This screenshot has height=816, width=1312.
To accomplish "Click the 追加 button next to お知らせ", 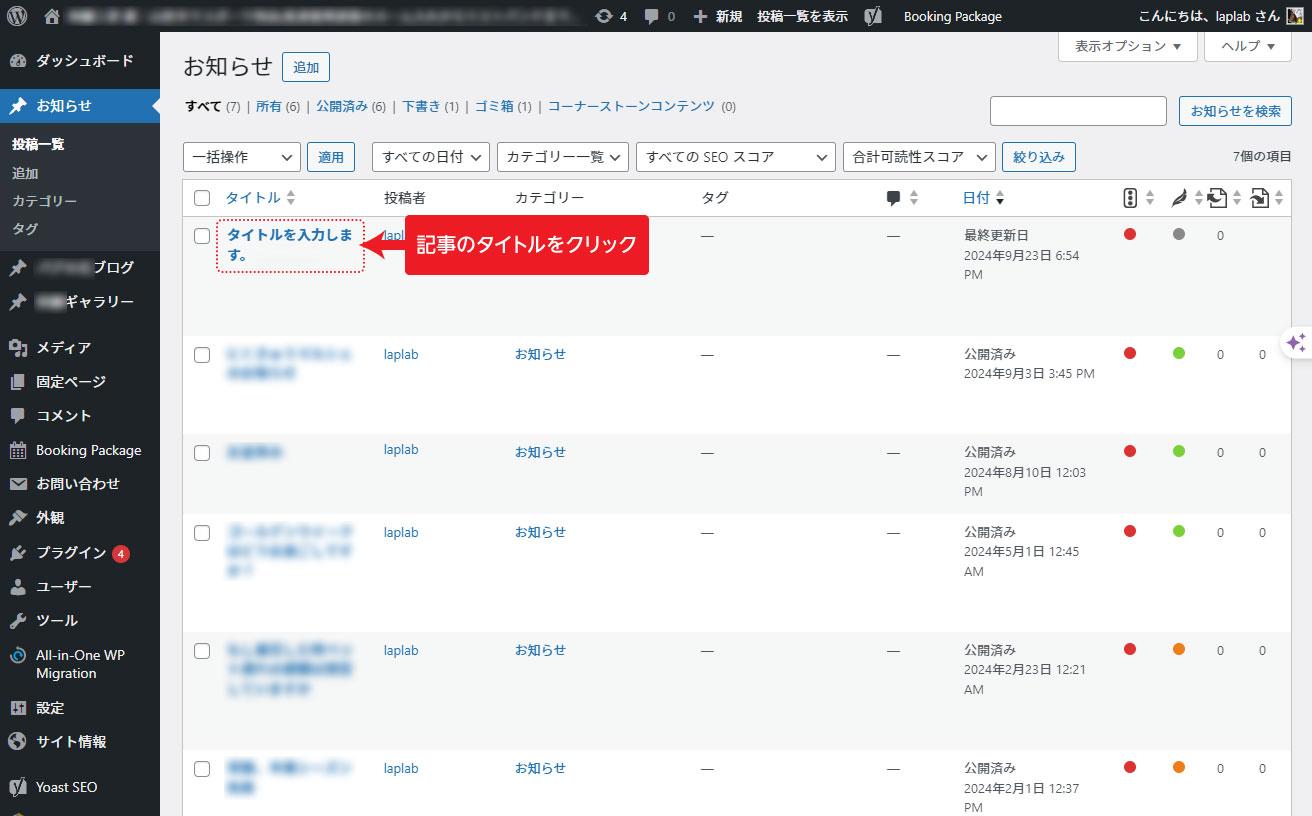I will pyautogui.click(x=306, y=67).
